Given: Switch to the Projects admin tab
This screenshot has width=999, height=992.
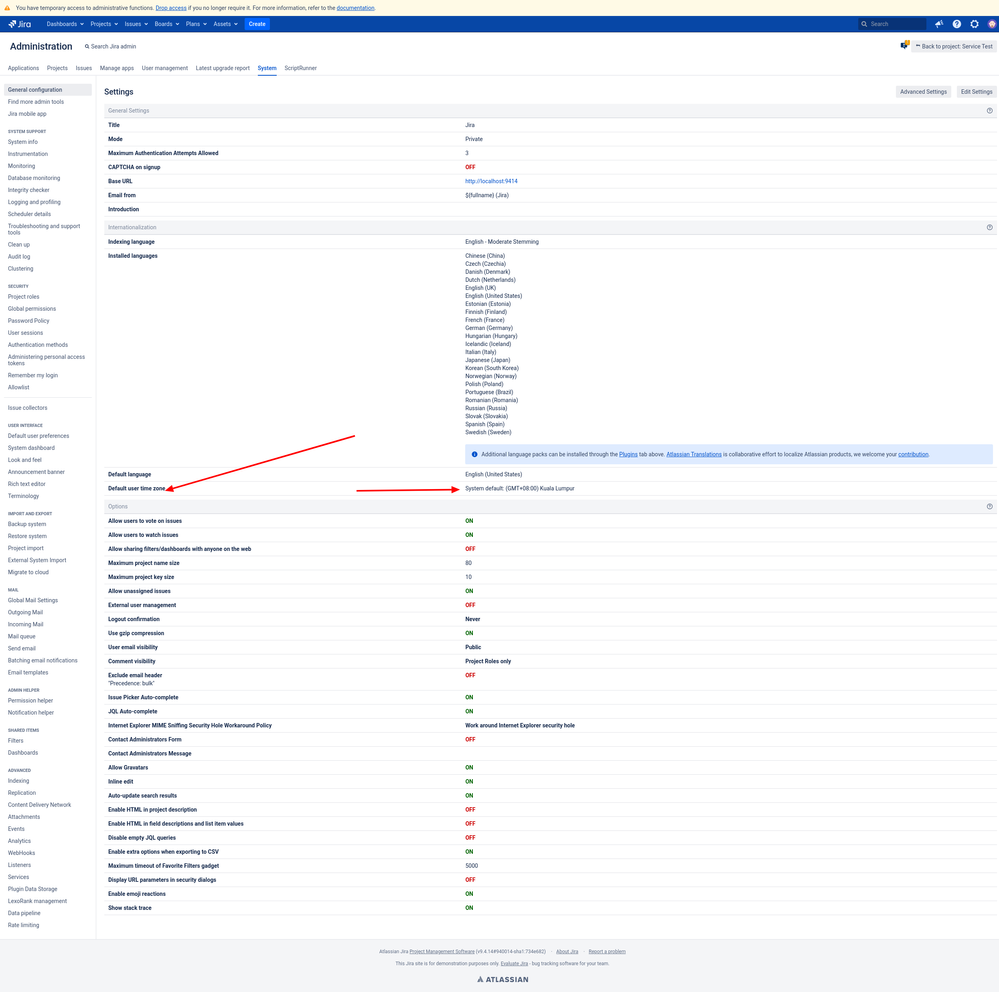Looking at the screenshot, I should (x=57, y=68).
